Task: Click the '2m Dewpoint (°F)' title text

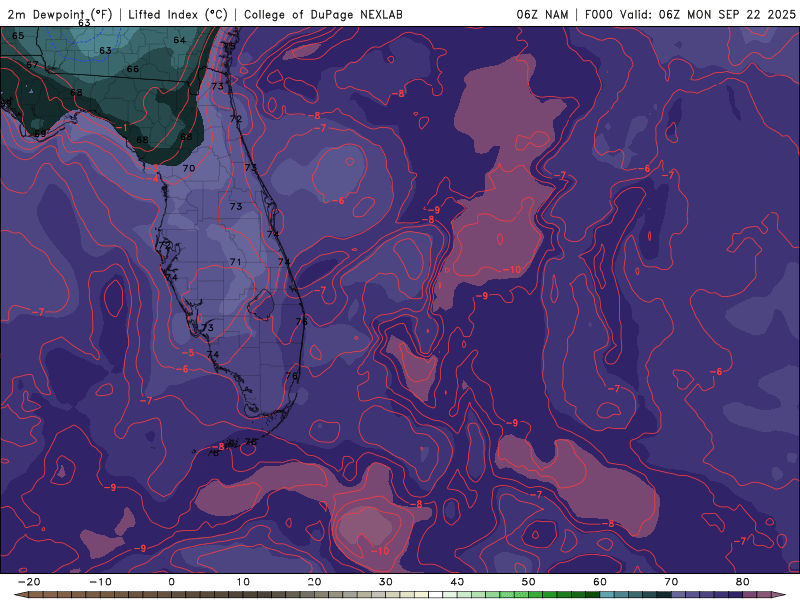Action: [x=60, y=14]
